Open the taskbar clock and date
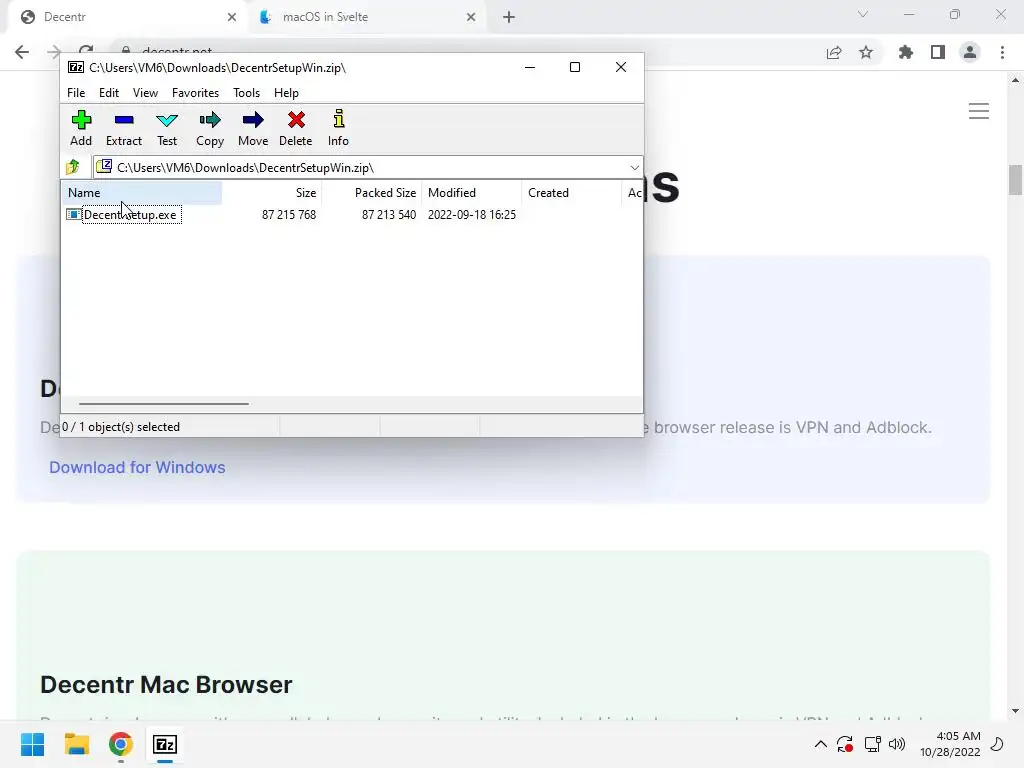1024x768 pixels. [950, 744]
